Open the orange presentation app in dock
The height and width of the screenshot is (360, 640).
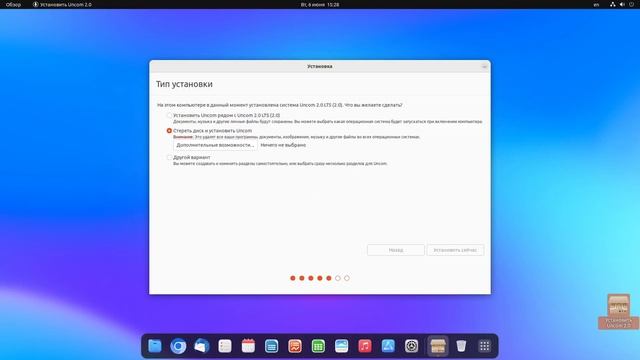coord(295,346)
